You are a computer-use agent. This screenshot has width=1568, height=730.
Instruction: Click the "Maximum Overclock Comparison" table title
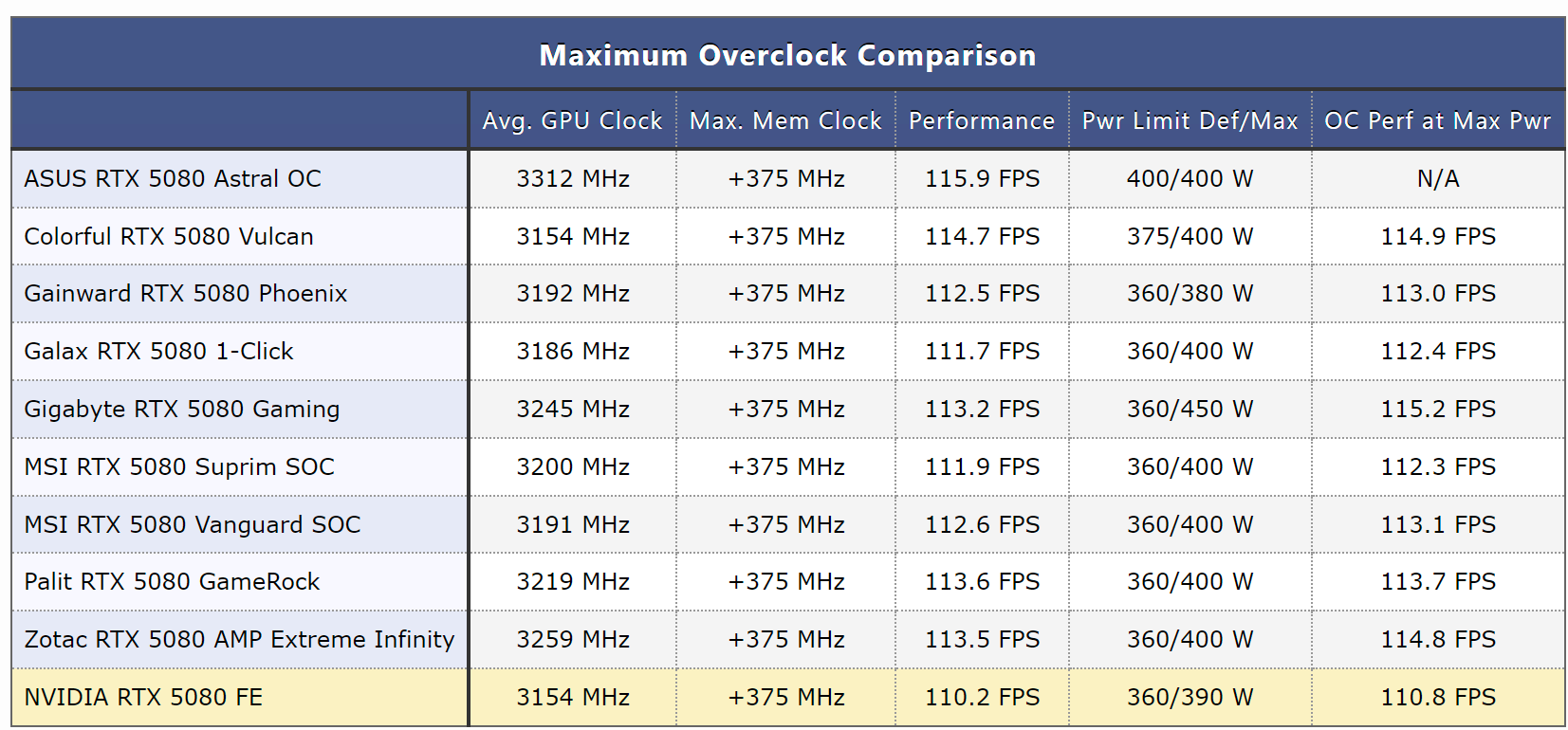(x=787, y=55)
